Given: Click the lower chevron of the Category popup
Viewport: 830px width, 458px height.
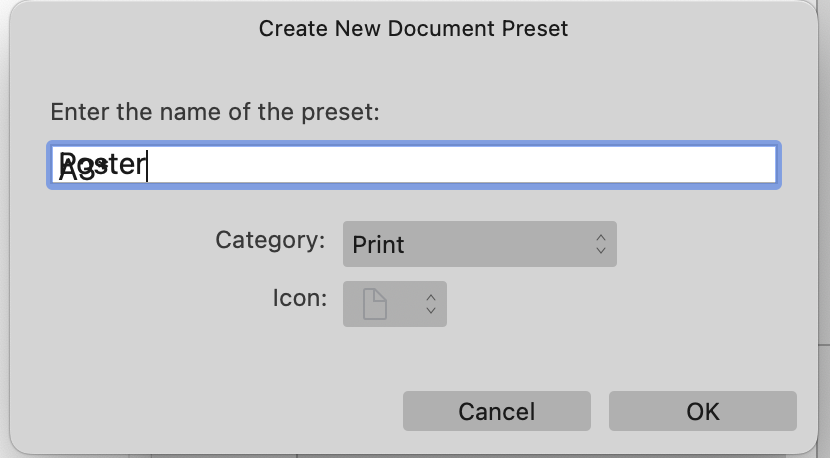Looking at the screenshot, I should click(600, 250).
